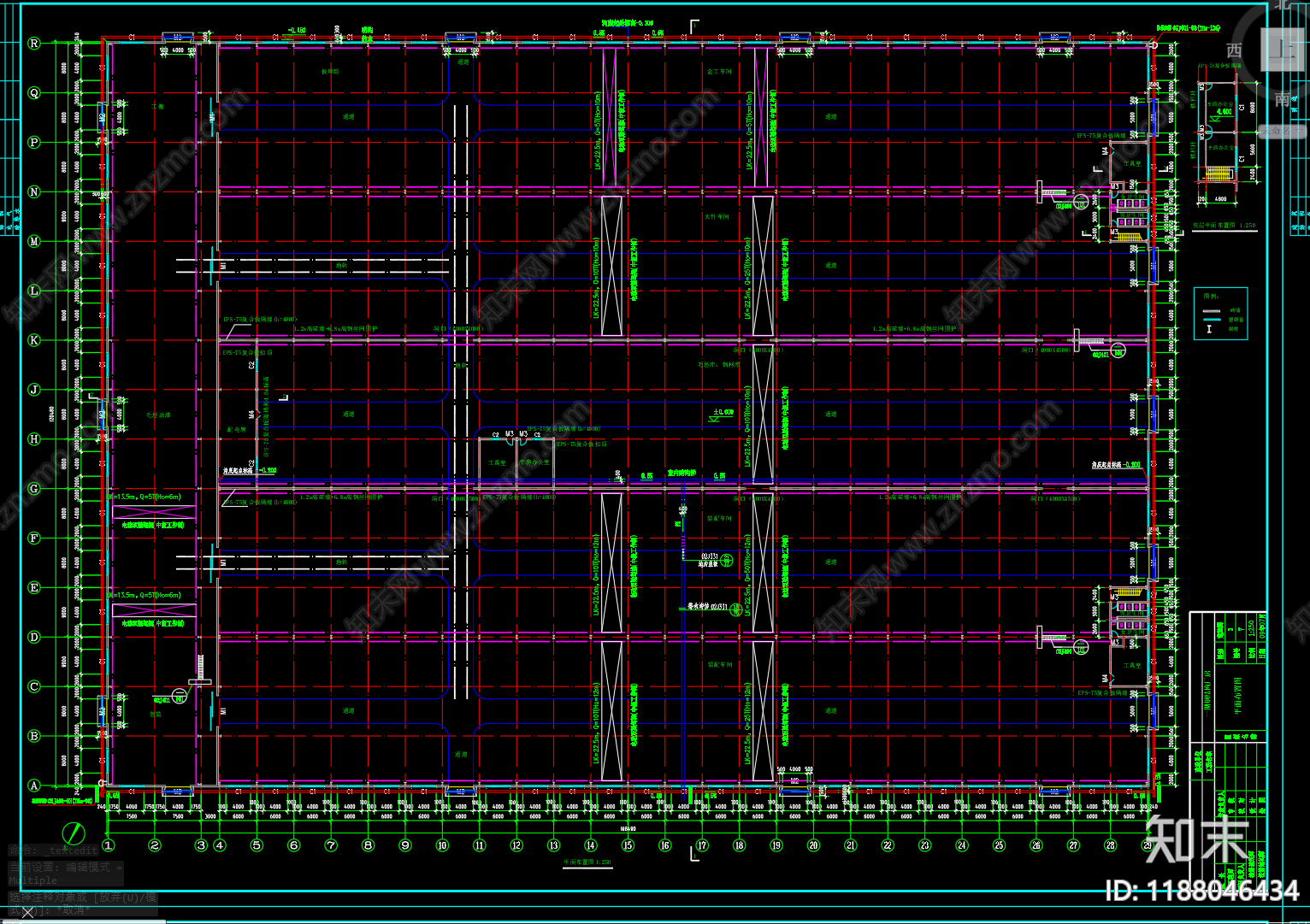Select grid axis bubble 1

108,845
